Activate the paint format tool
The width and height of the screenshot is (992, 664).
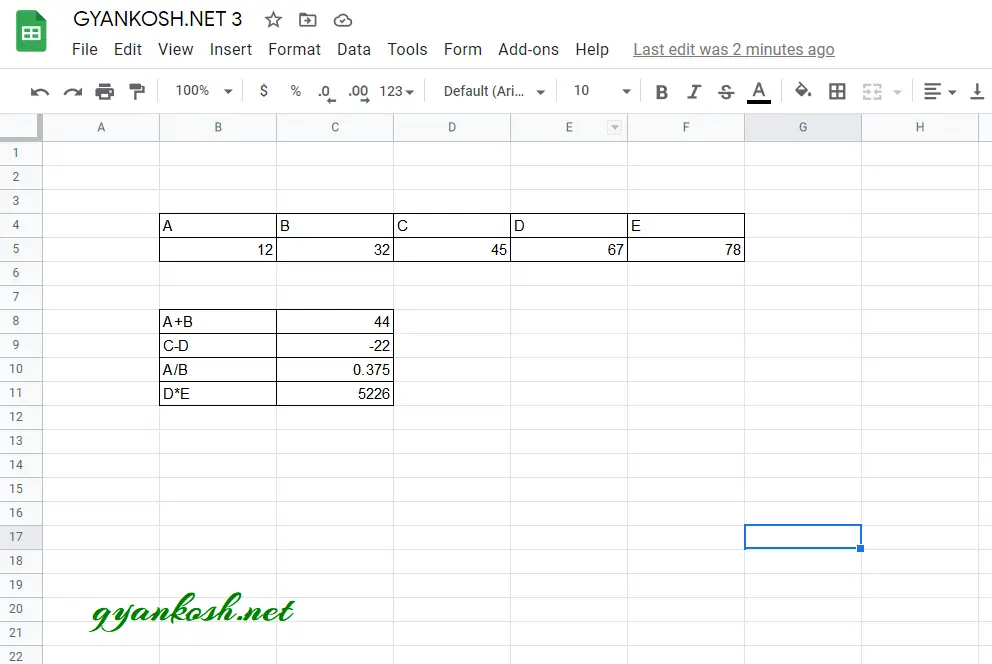[x=137, y=92]
